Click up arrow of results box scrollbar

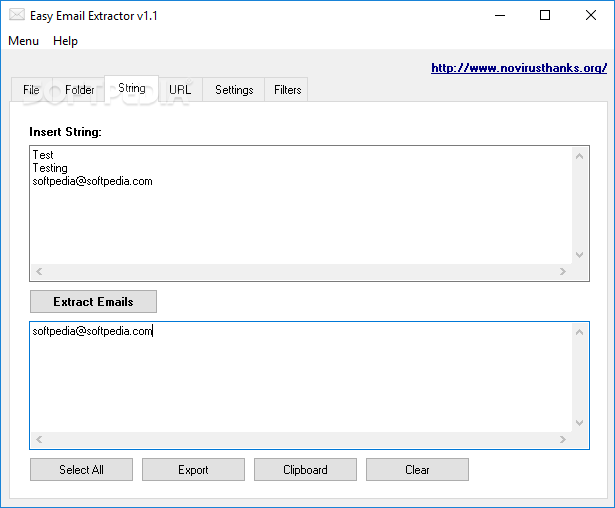[x=579, y=332]
